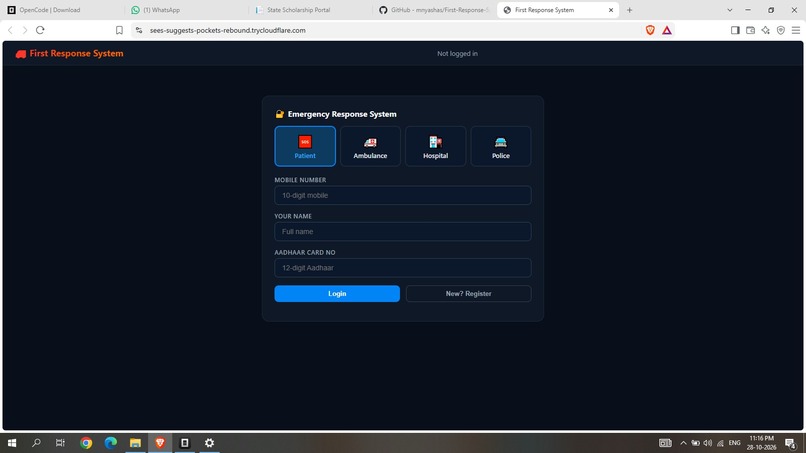Open Leo AI sparkle icon
This screenshot has height=453, width=806.
click(765, 30)
